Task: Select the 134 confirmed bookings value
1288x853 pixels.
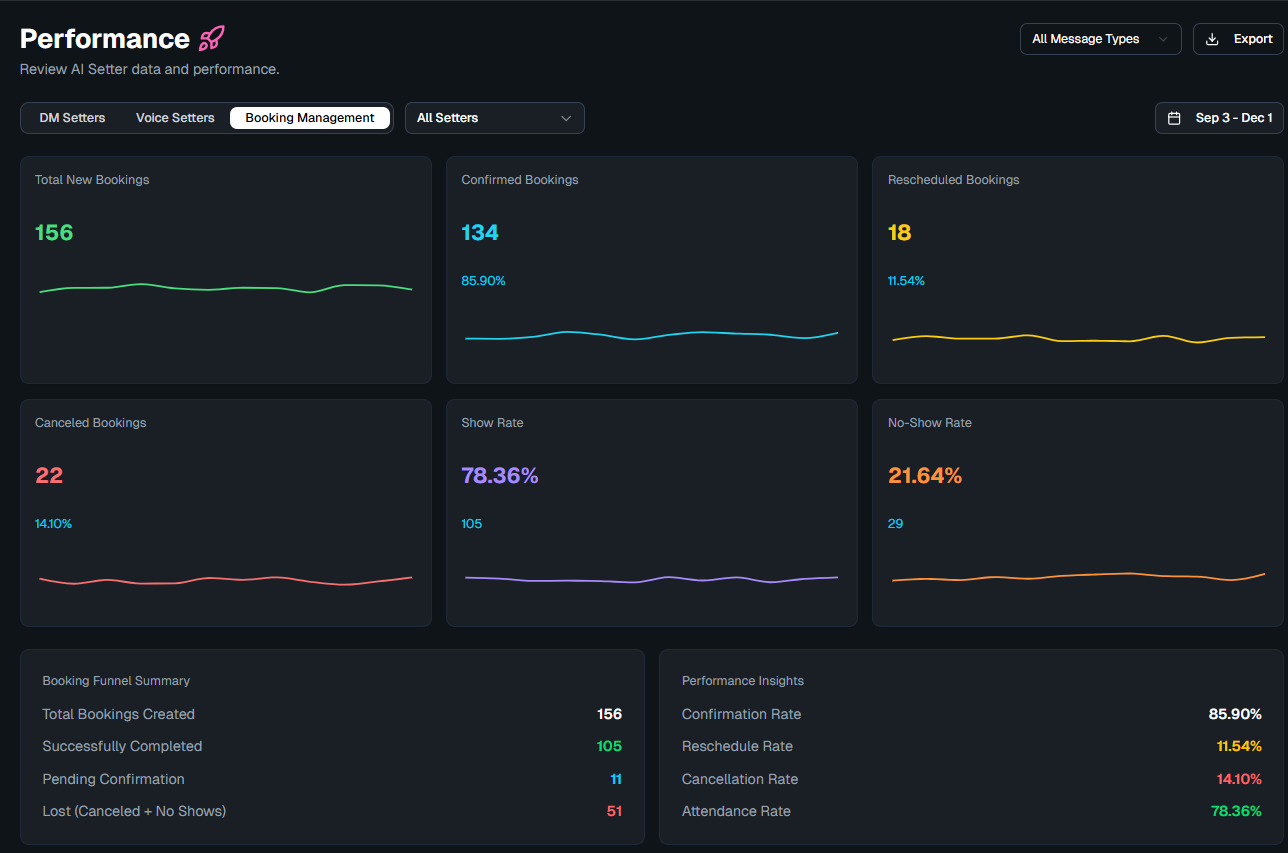Action: pyautogui.click(x=480, y=233)
